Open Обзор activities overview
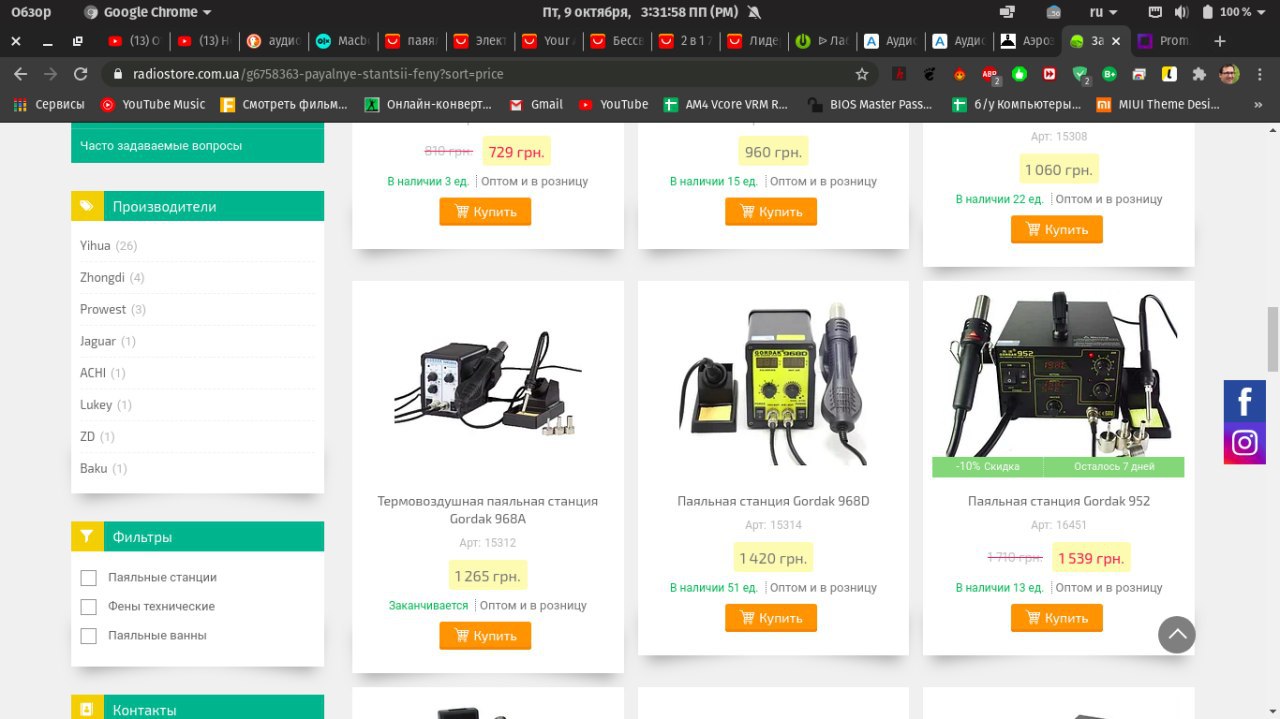The image size is (1280, 719). pos(31,12)
